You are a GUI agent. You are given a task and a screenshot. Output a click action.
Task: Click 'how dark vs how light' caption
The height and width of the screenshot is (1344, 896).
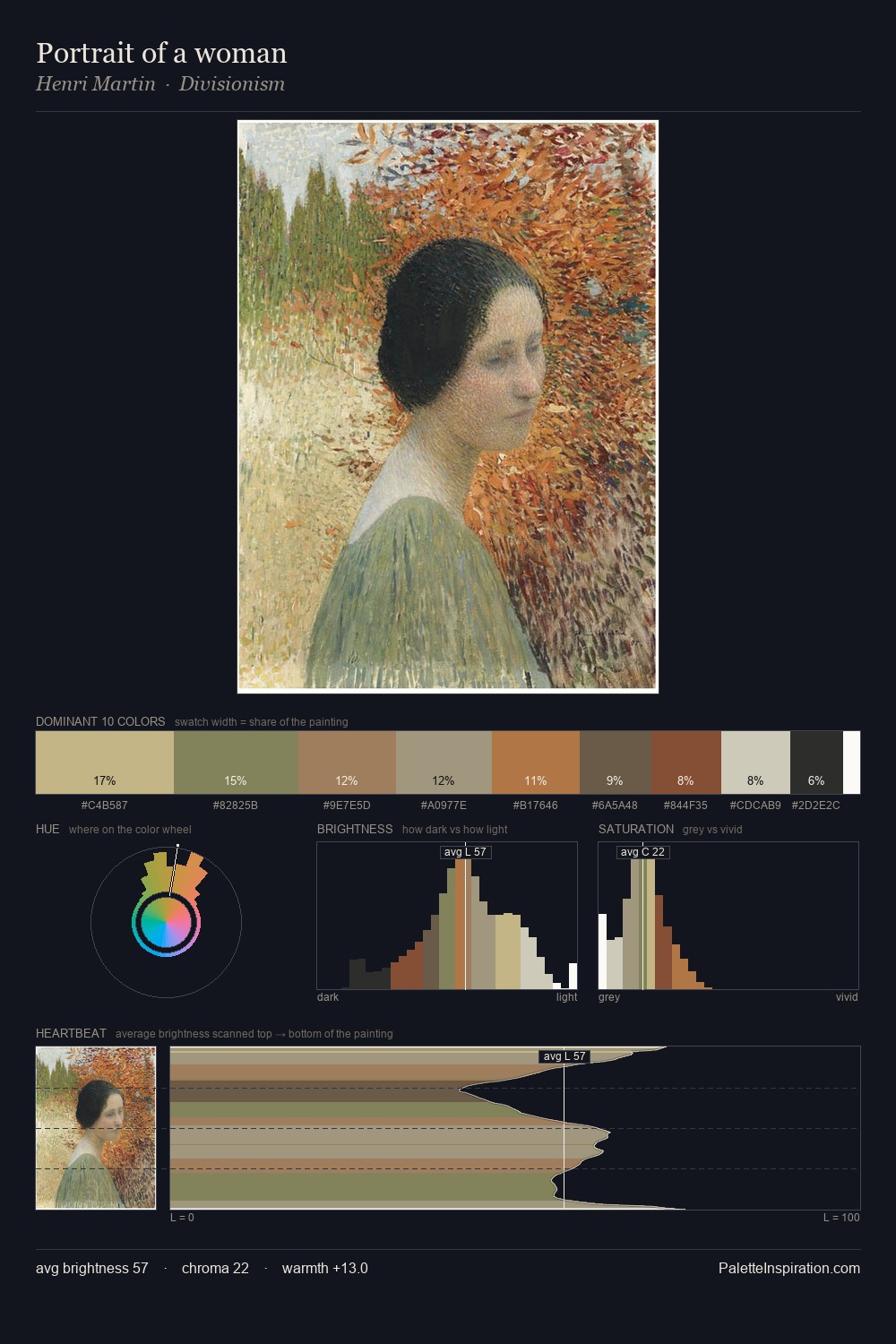[x=455, y=830]
